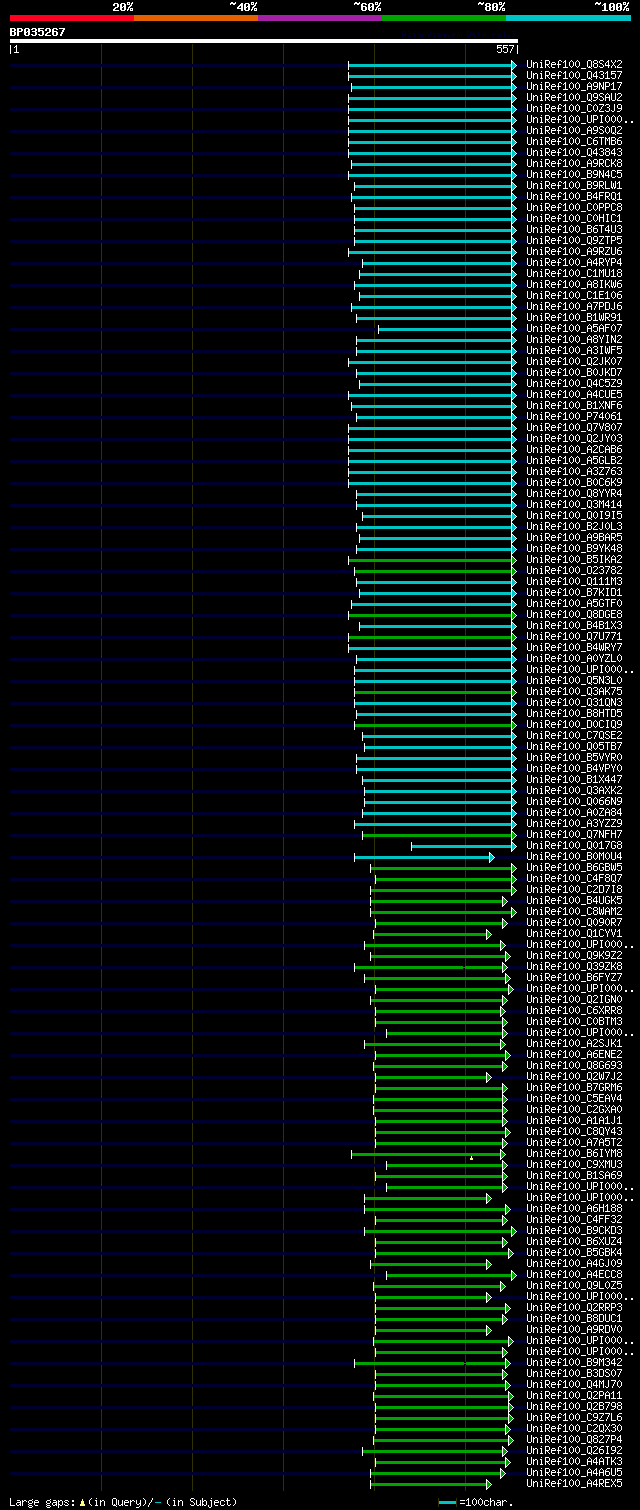Screen dimensions: 640x1510
Task: Open hit UniRef100_B1X447
Action: point(574,779)
